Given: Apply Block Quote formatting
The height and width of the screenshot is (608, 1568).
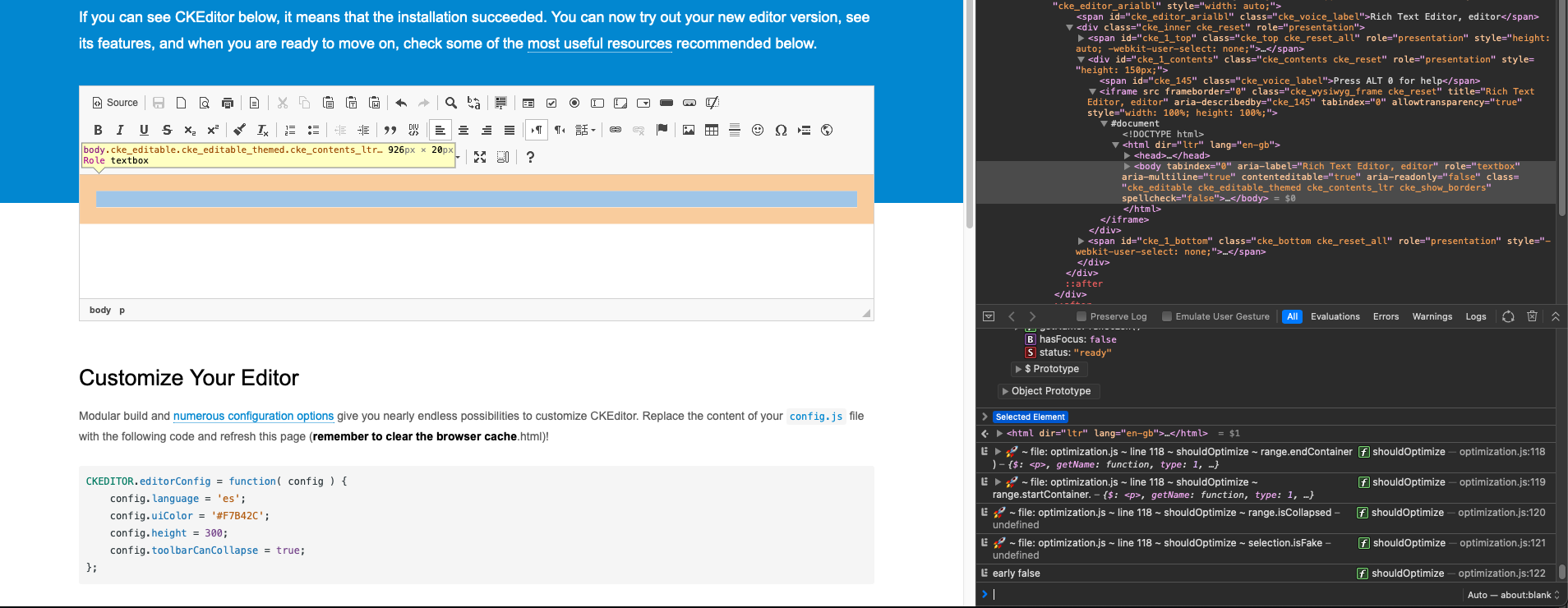Looking at the screenshot, I should click(390, 130).
